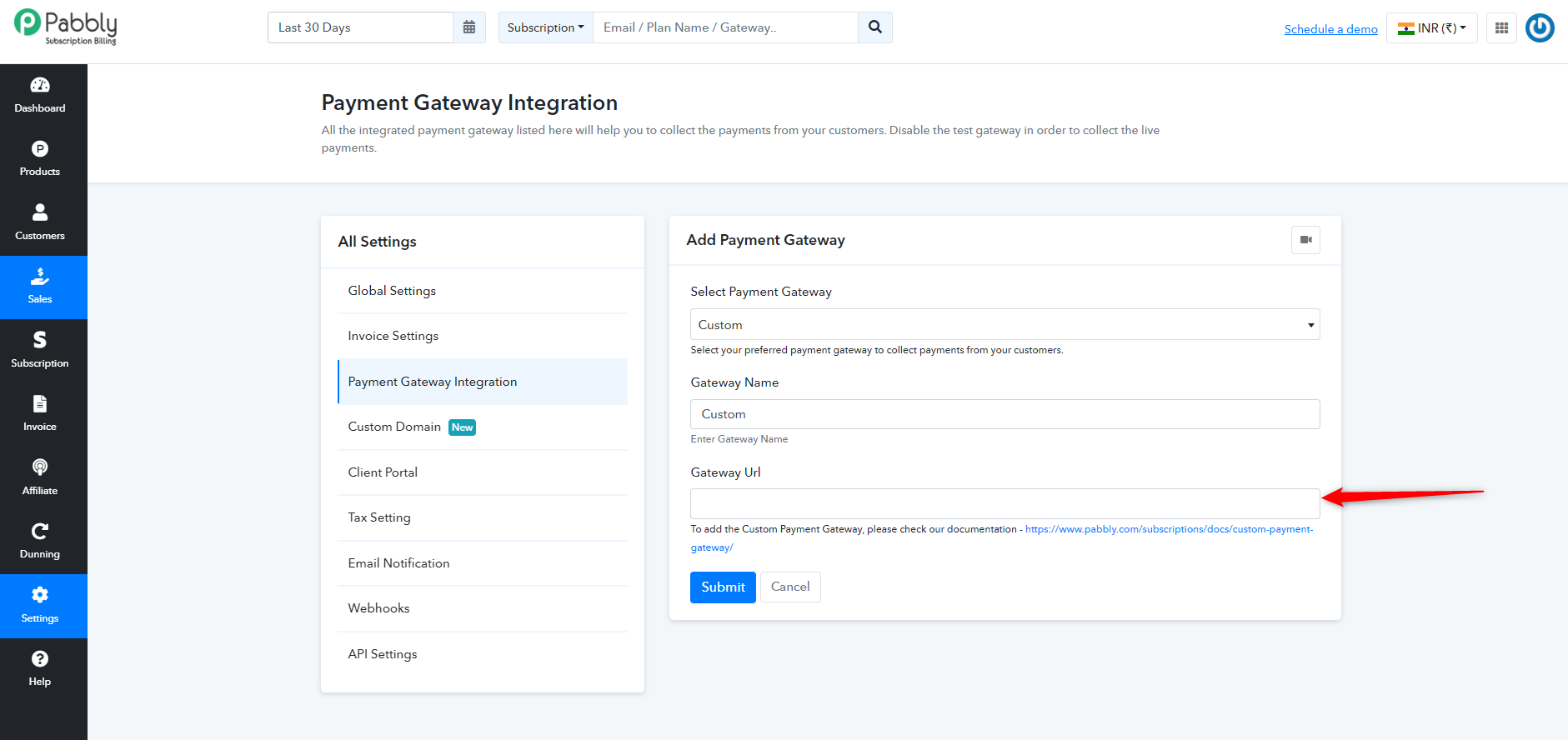
Task: Focus the Email / Plan Name search field
Action: click(x=725, y=27)
